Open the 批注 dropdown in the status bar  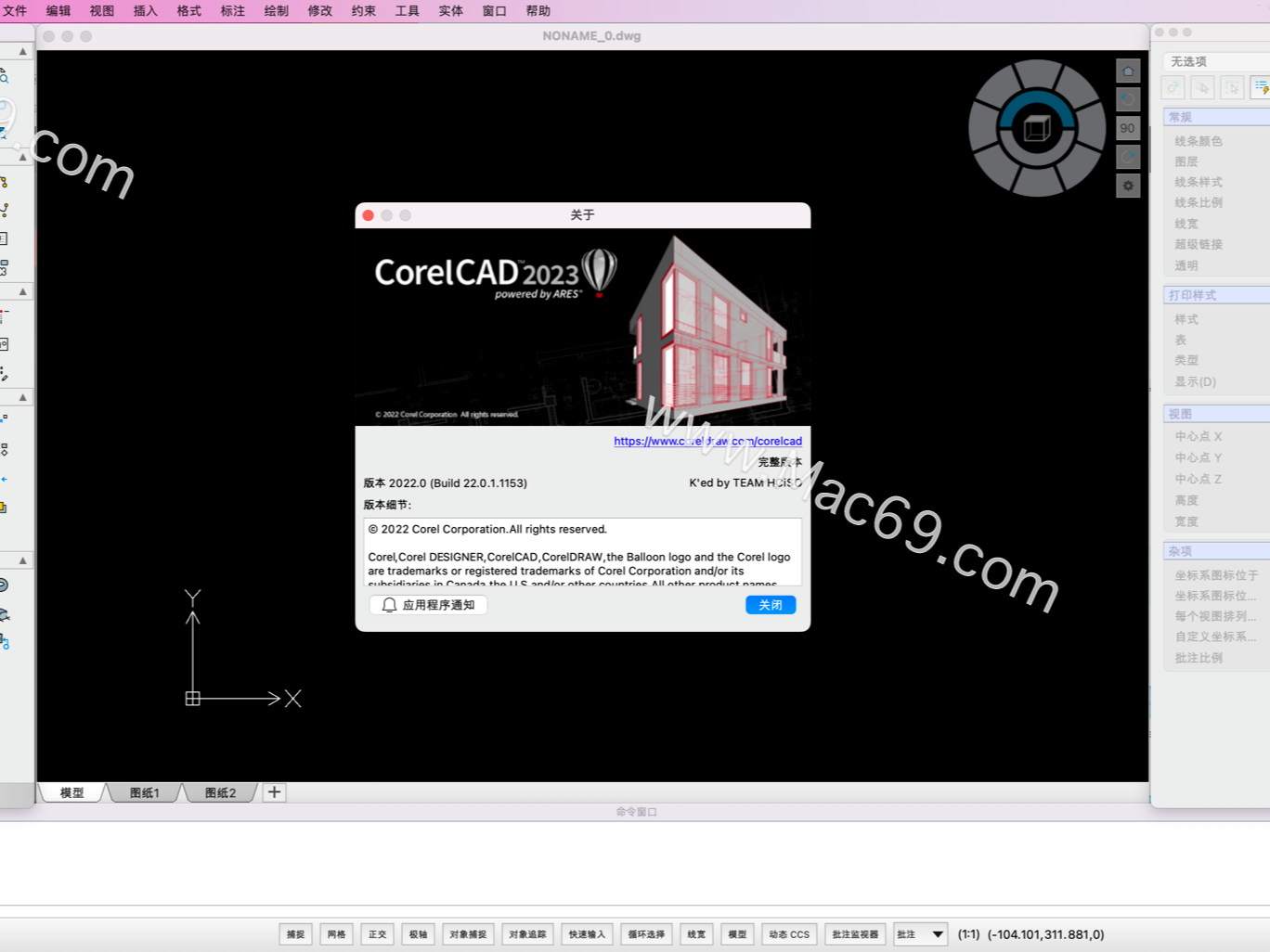[919, 934]
